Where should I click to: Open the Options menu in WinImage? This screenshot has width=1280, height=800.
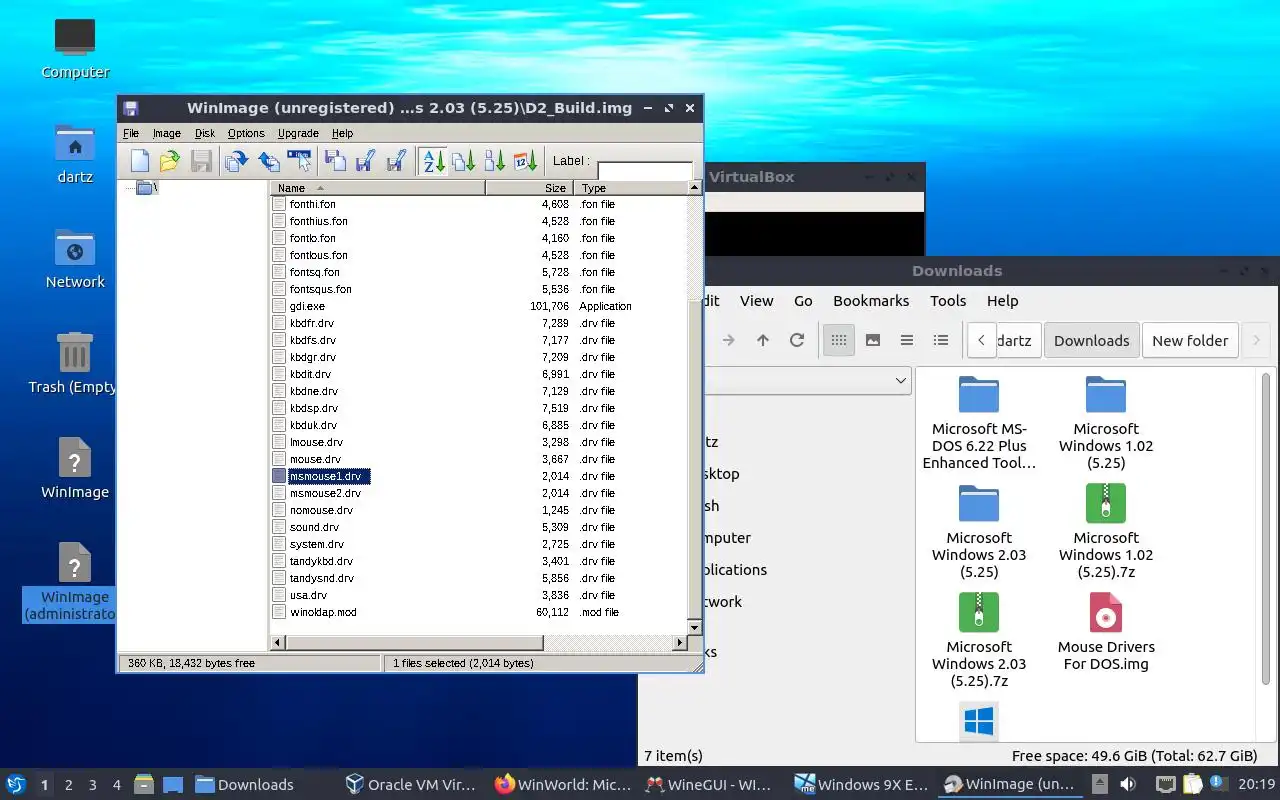click(x=246, y=133)
